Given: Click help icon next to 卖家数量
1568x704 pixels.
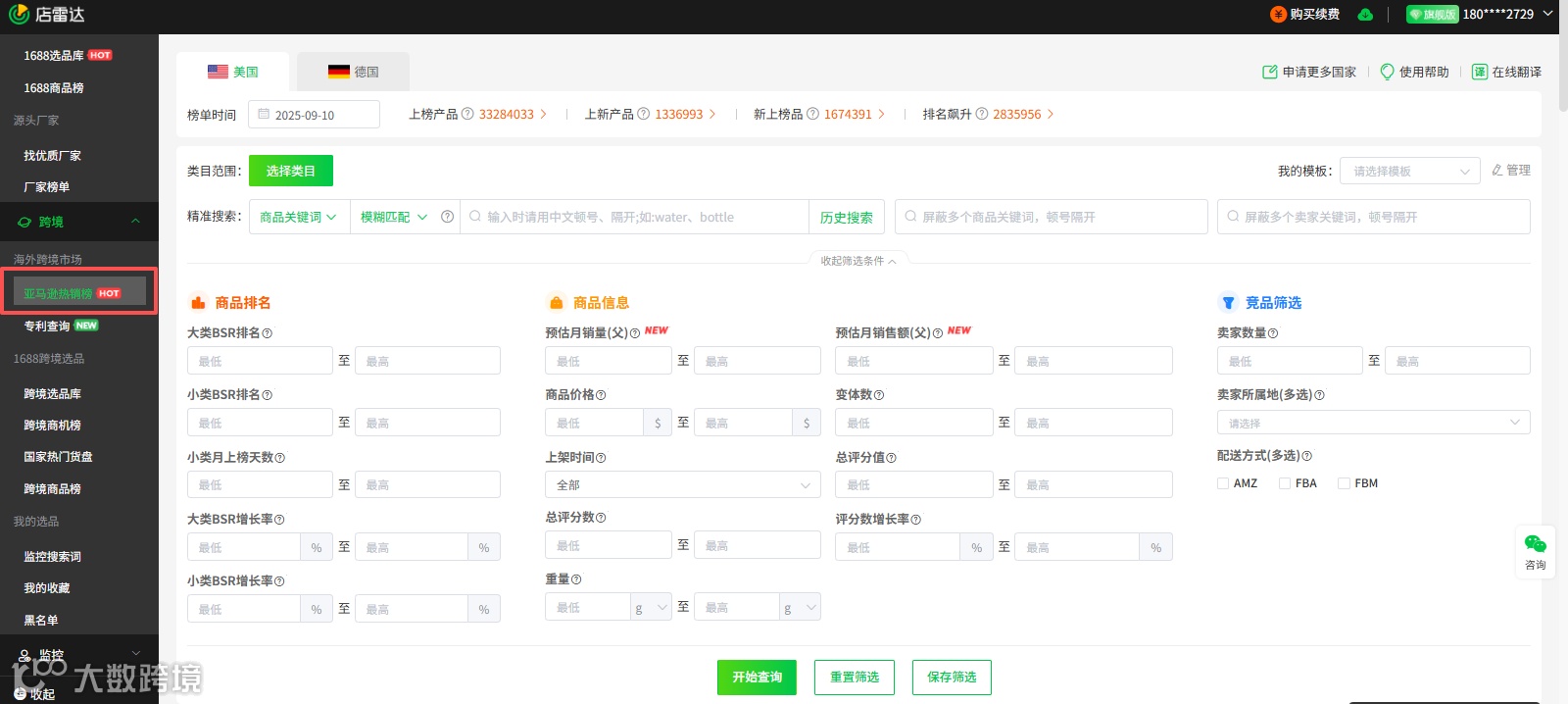Looking at the screenshot, I should 1273,333.
